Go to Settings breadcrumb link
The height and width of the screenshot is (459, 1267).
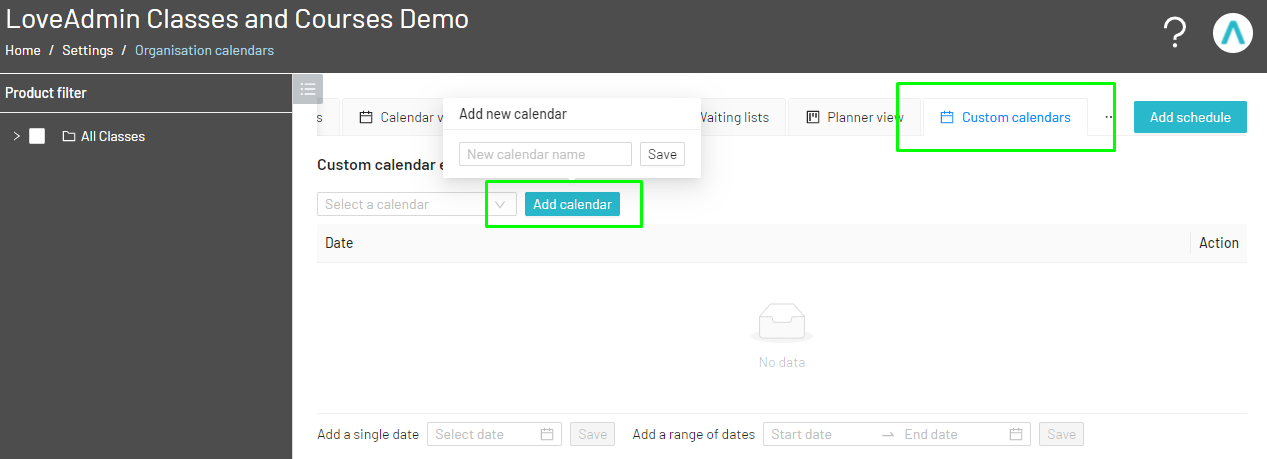(x=87, y=50)
